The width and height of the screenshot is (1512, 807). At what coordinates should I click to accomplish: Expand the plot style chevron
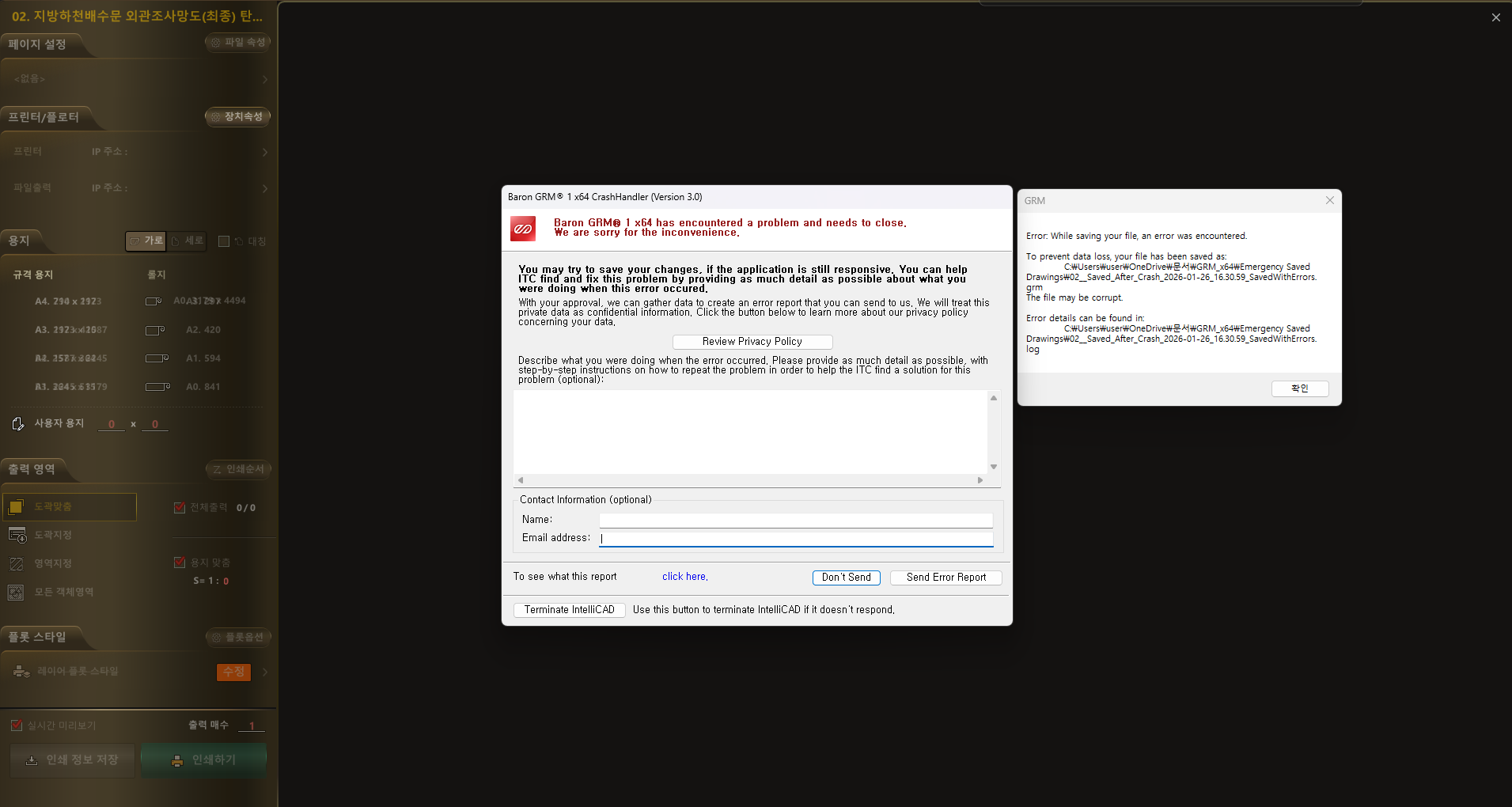point(264,672)
